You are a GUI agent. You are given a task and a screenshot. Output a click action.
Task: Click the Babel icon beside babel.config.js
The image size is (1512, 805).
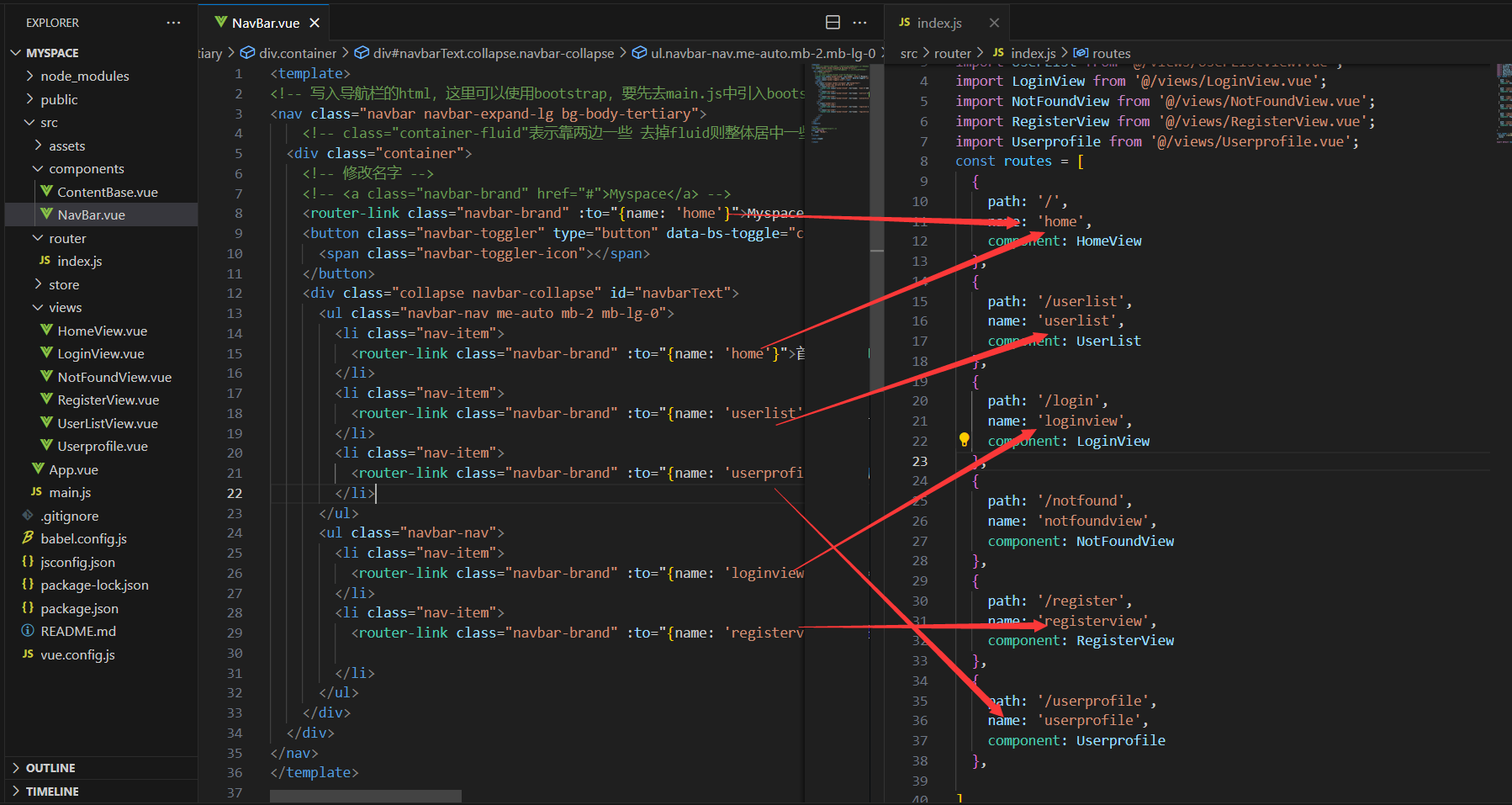pyautogui.click(x=28, y=538)
